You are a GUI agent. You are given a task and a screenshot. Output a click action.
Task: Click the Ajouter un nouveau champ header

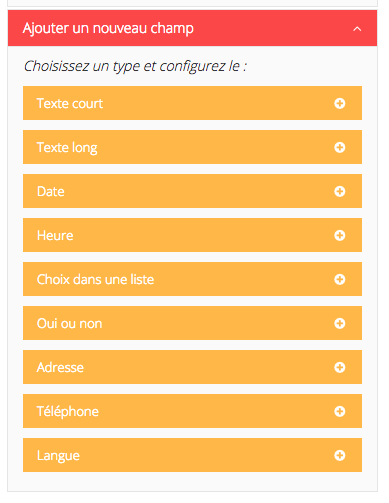tap(192, 28)
